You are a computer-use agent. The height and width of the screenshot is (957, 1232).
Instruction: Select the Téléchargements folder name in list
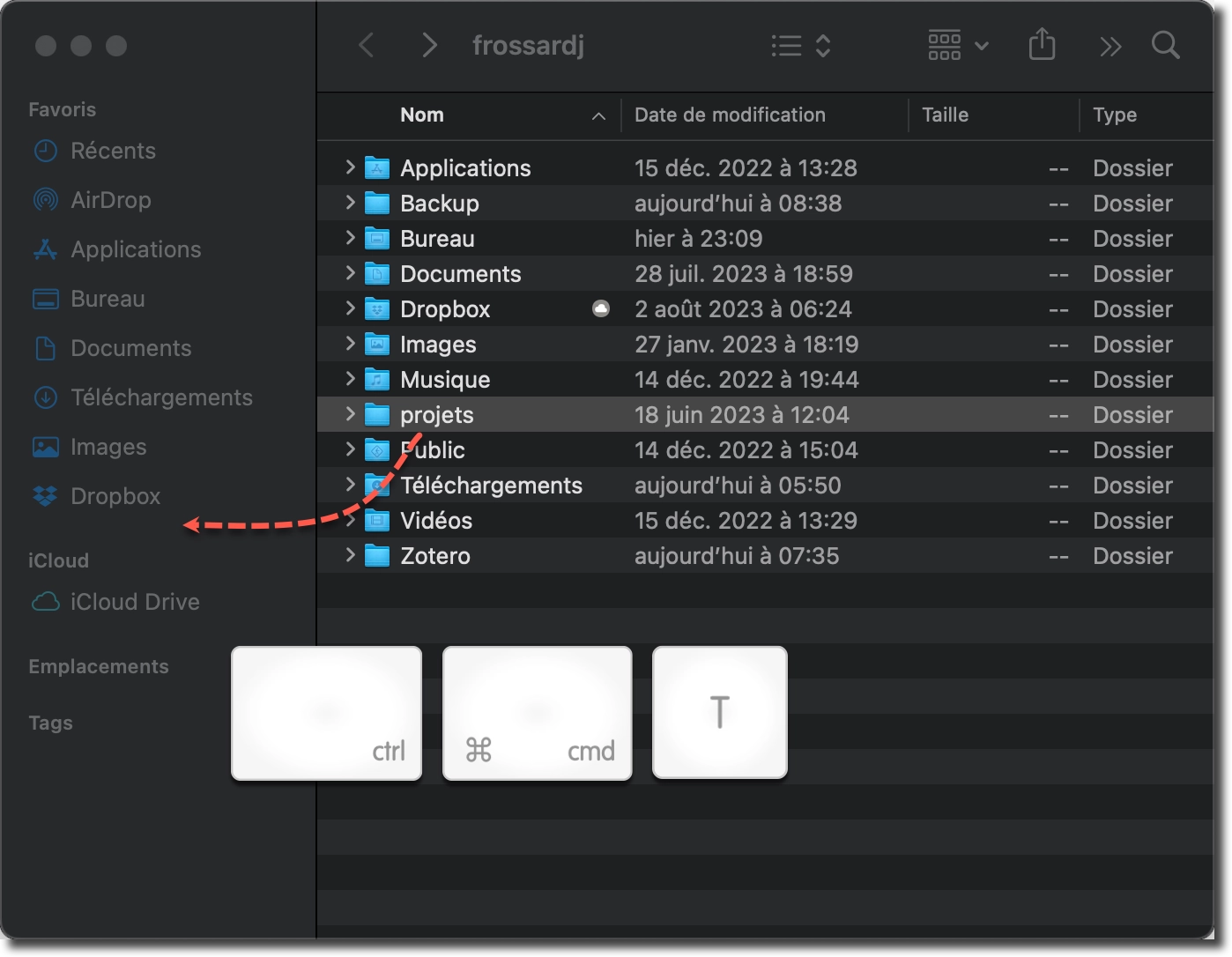pos(491,486)
